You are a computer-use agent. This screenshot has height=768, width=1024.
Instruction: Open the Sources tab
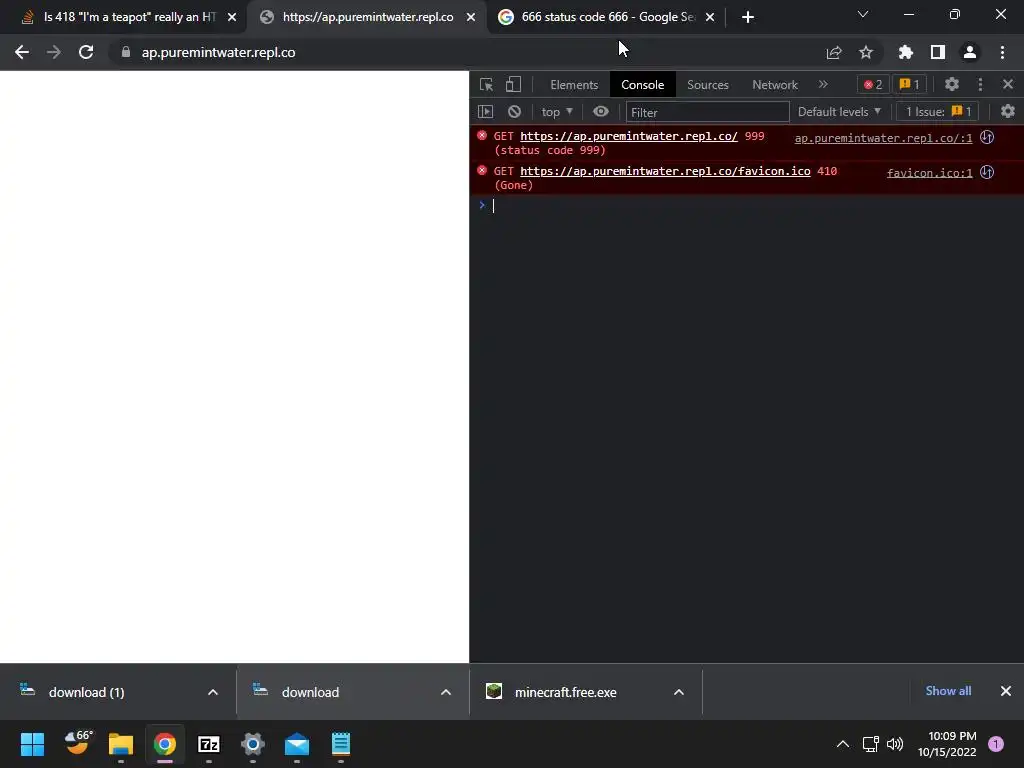click(707, 85)
